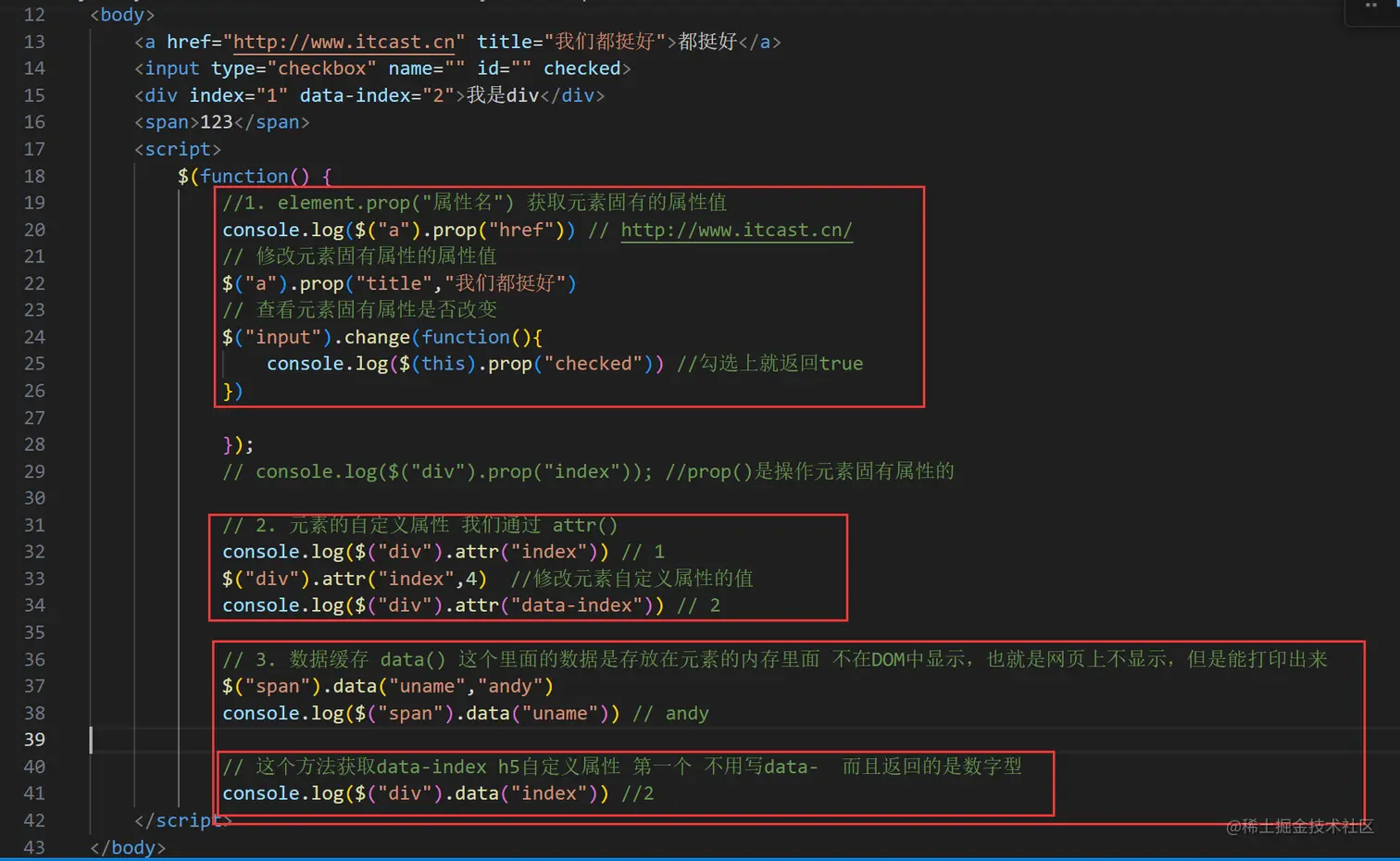The image size is (1400, 861).
Task: Click the opening <script> tag on line 17
Action: point(178,149)
